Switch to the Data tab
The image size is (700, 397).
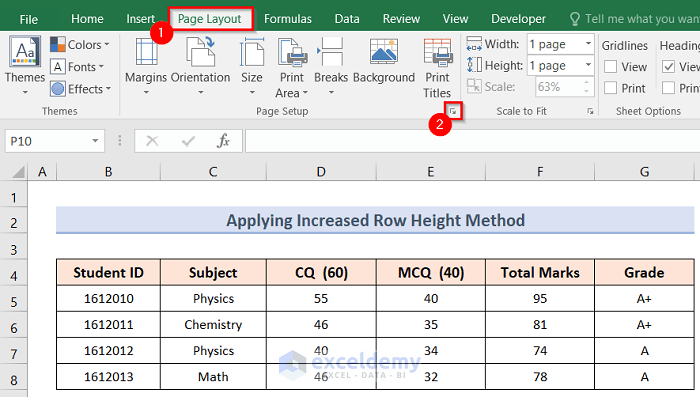tap(347, 19)
